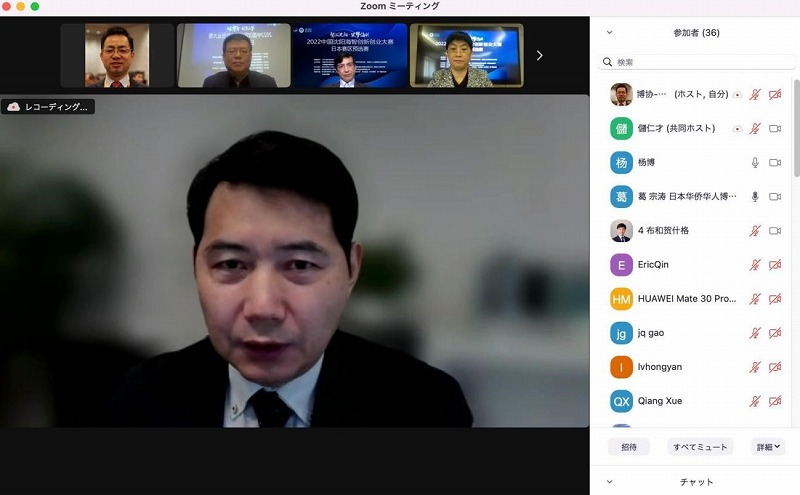Screen dimensions: 800x495
Task: Toggle the camera for lvhongyan
Action: (x=775, y=367)
